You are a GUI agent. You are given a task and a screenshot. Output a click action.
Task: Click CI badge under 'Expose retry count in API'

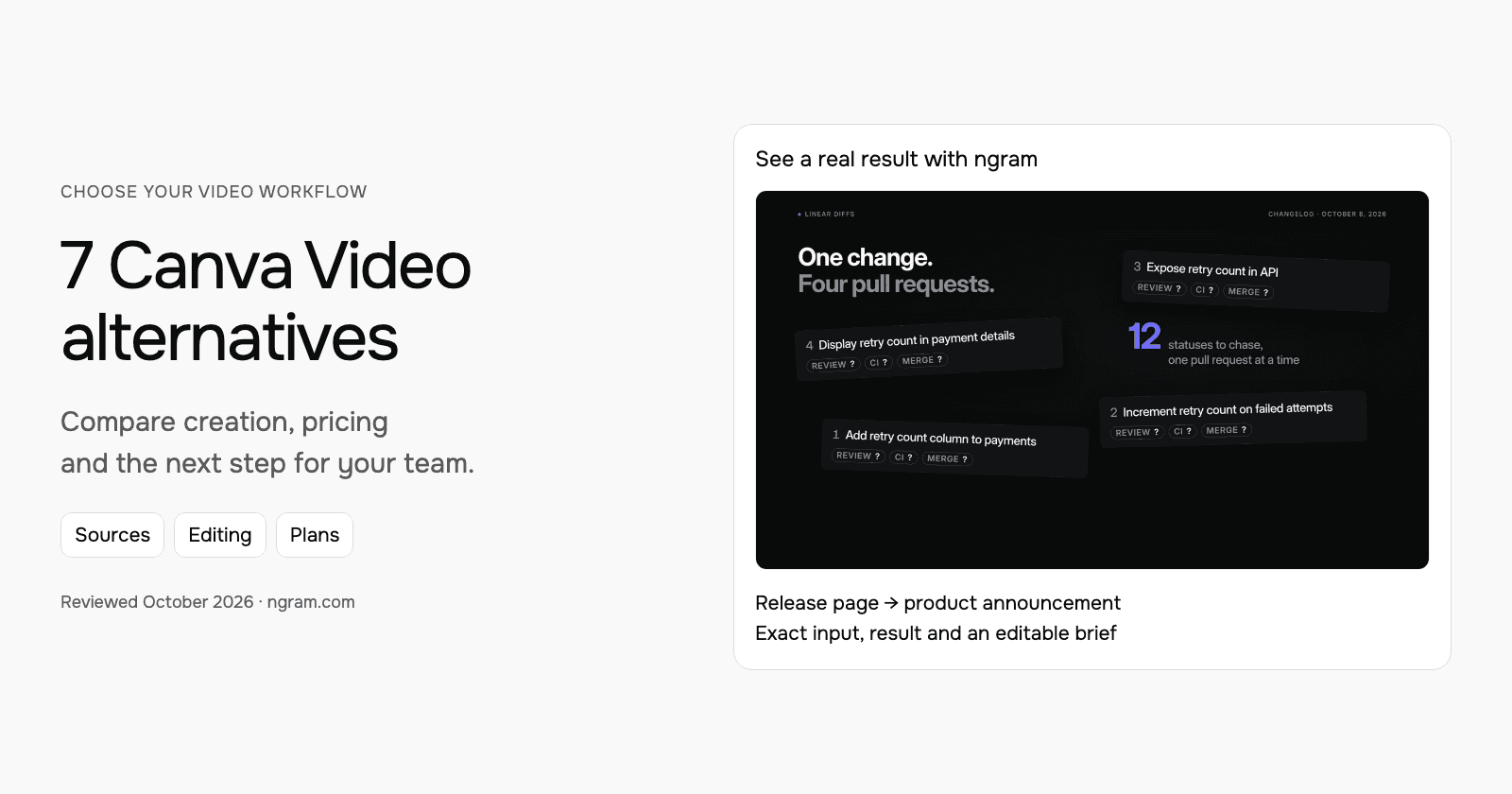(1204, 290)
